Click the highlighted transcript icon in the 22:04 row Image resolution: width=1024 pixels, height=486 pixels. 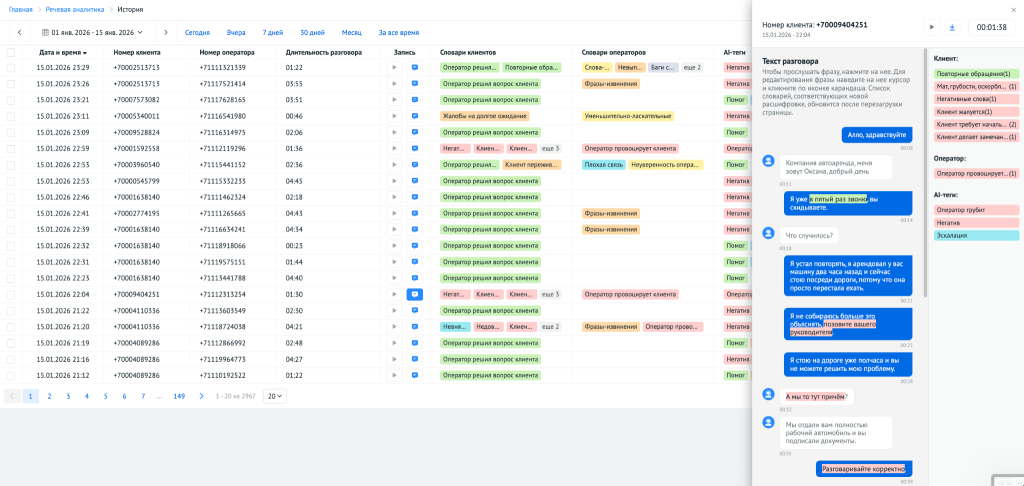(414, 294)
